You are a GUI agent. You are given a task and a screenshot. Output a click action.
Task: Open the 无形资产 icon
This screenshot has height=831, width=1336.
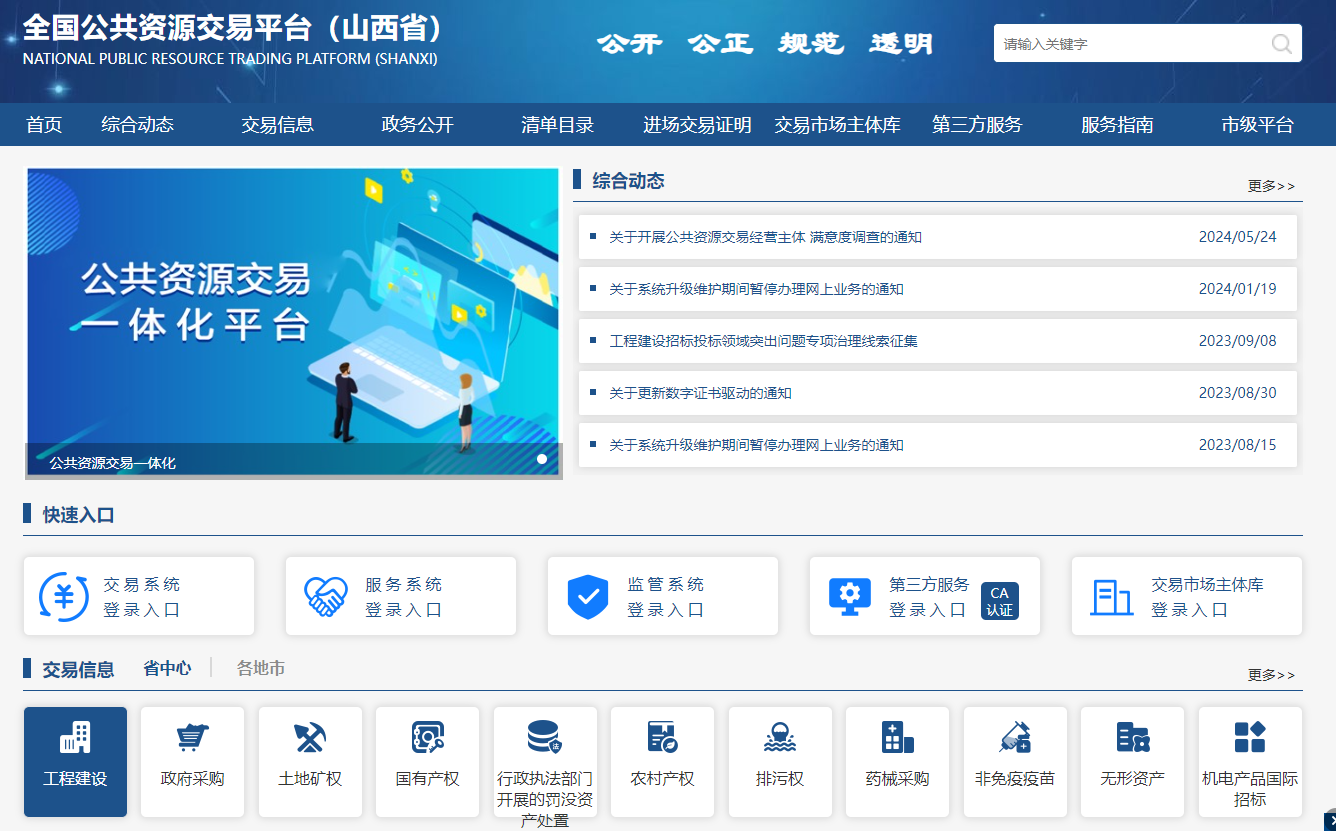click(1132, 739)
